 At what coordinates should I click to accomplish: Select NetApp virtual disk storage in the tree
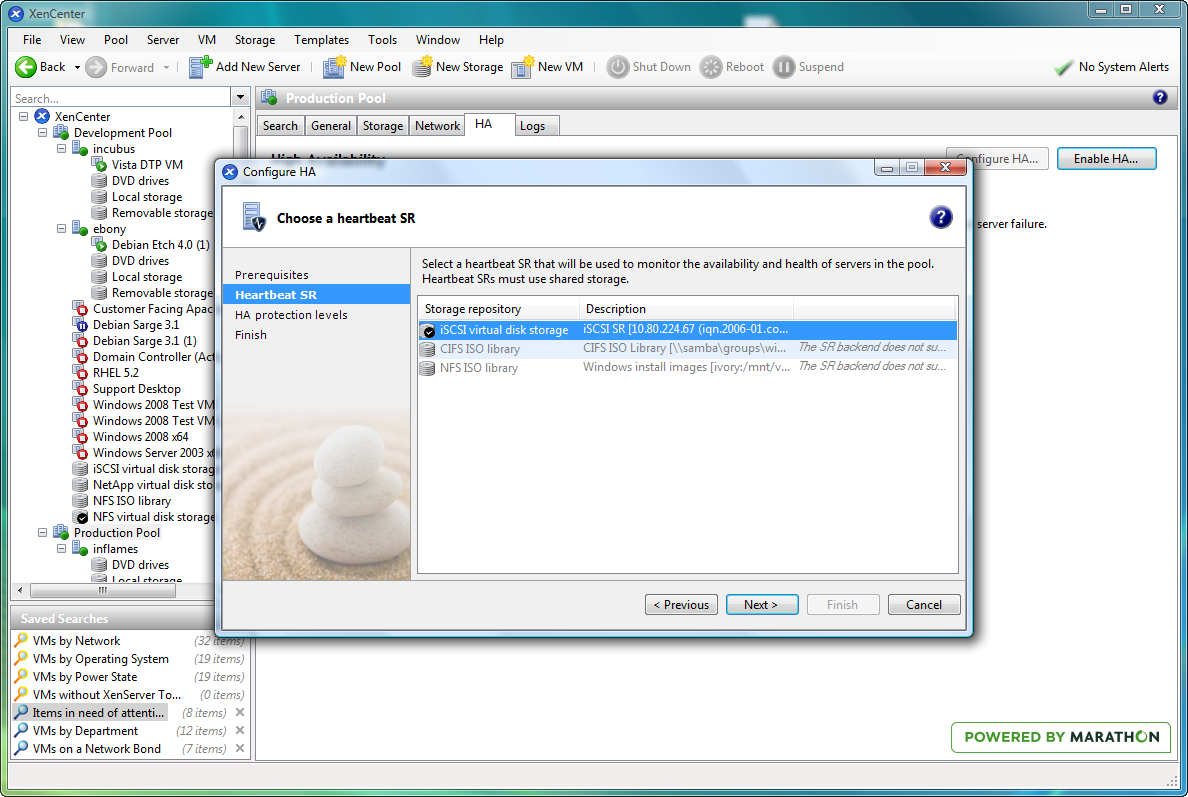pyautogui.click(x=152, y=485)
